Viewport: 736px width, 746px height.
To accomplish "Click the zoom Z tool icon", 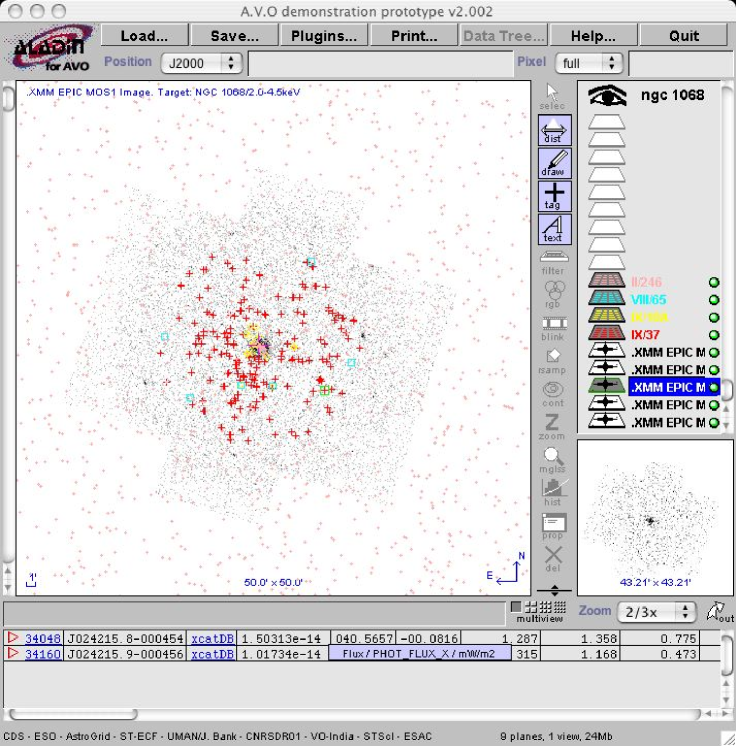I will coord(553,425).
